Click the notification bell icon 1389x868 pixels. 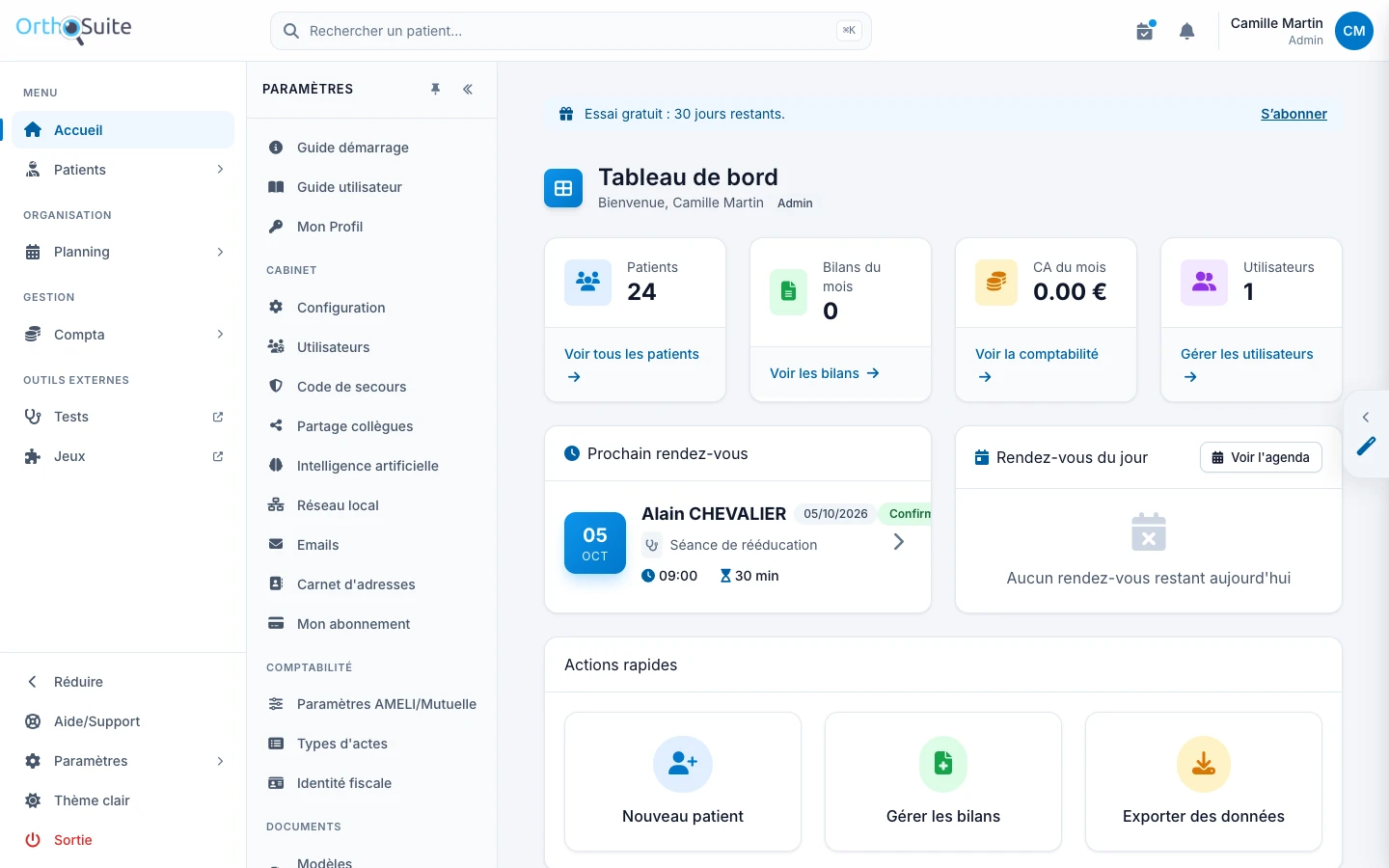(1187, 31)
